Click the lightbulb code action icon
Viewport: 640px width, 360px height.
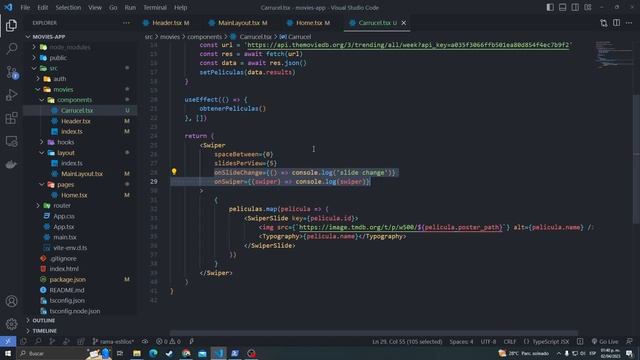[174, 172]
